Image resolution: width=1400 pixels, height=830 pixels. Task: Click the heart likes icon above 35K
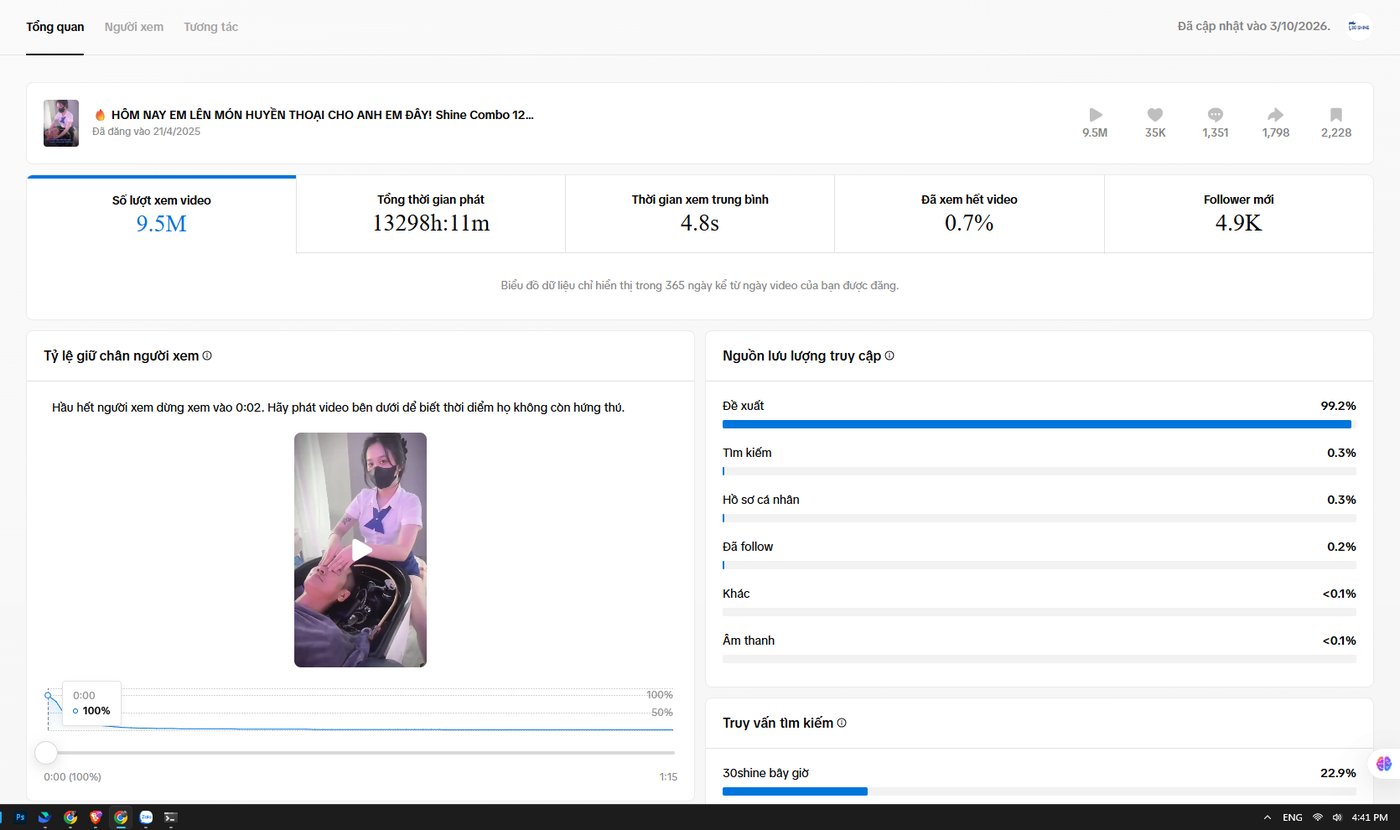[1155, 114]
